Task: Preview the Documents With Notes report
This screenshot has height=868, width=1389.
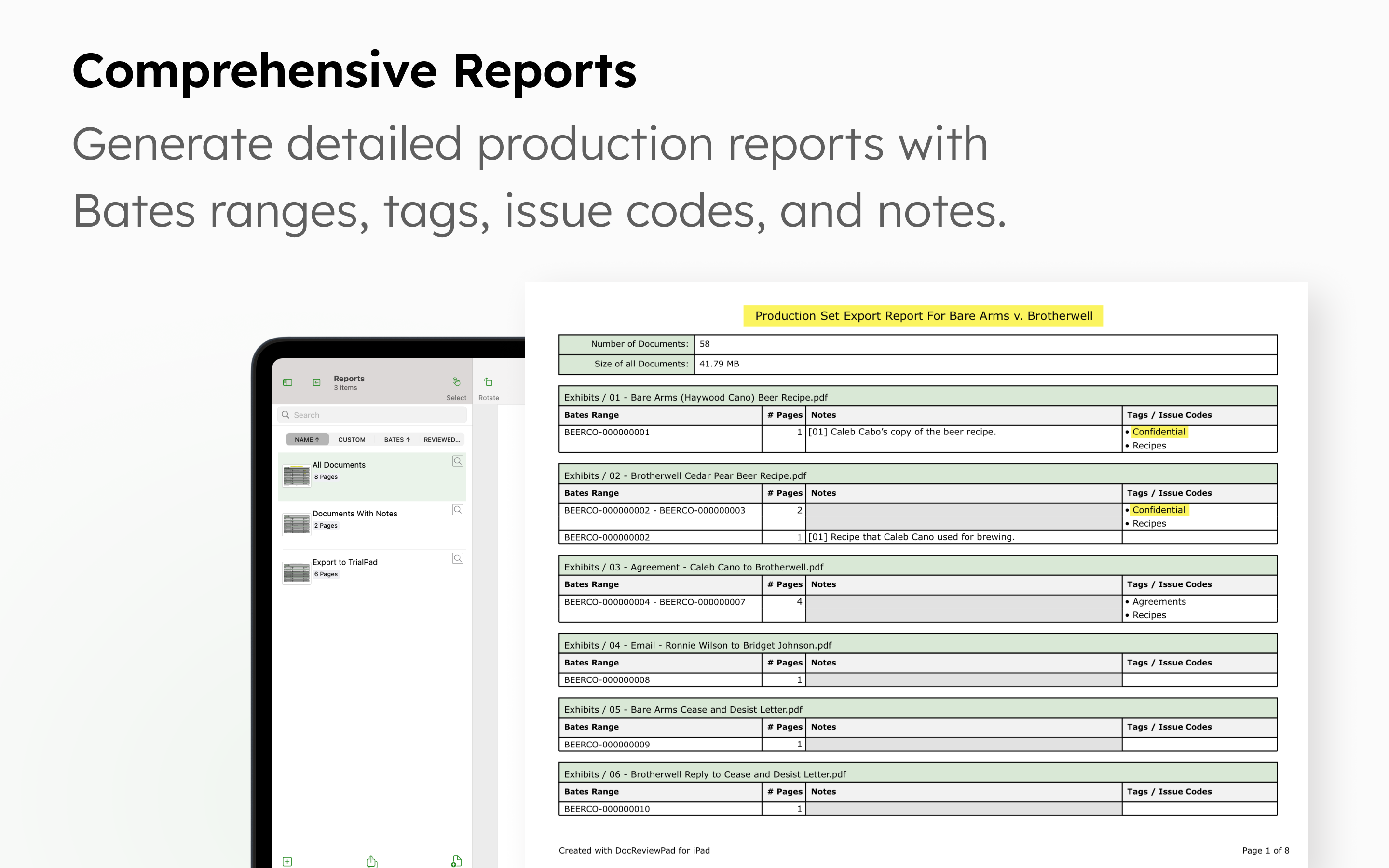Action: point(457,510)
